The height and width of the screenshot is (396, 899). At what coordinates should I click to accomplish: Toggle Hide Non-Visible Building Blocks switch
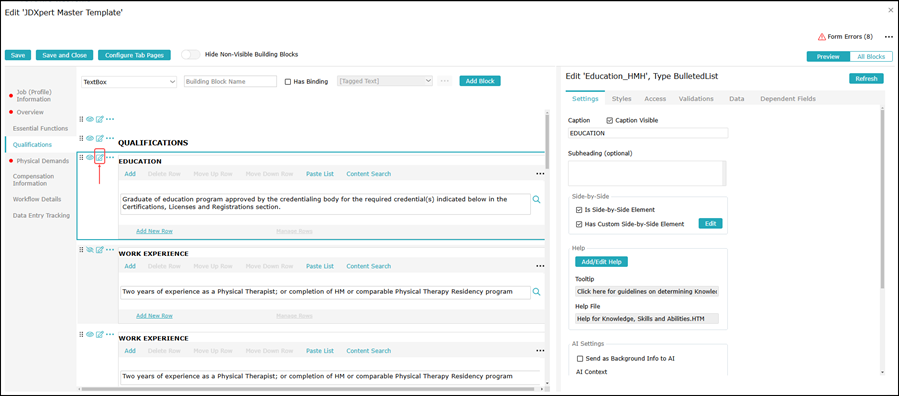(x=191, y=55)
